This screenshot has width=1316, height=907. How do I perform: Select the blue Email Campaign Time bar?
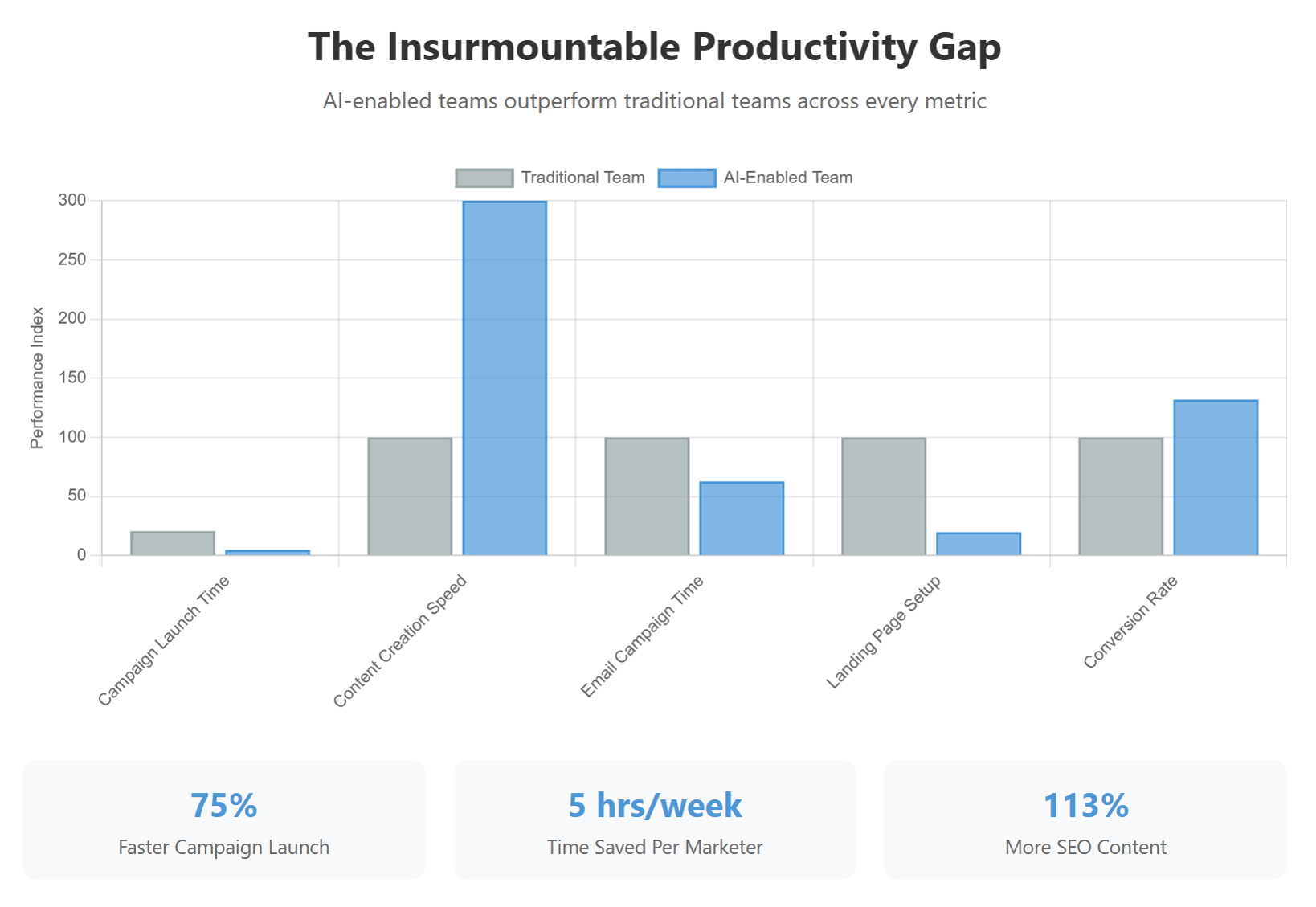click(742, 518)
